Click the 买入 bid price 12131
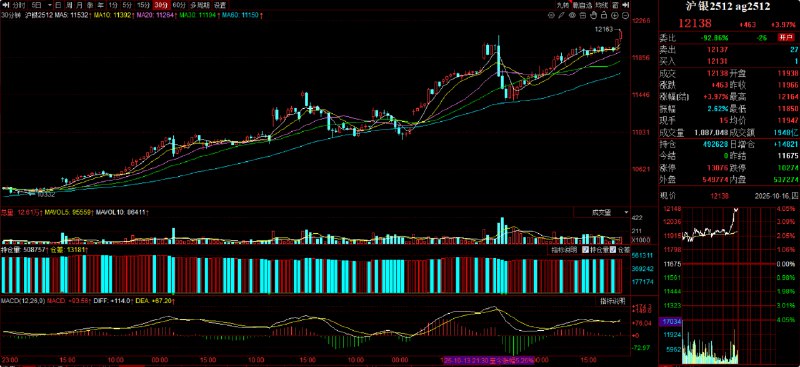The image size is (800, 367). (717, 61)
